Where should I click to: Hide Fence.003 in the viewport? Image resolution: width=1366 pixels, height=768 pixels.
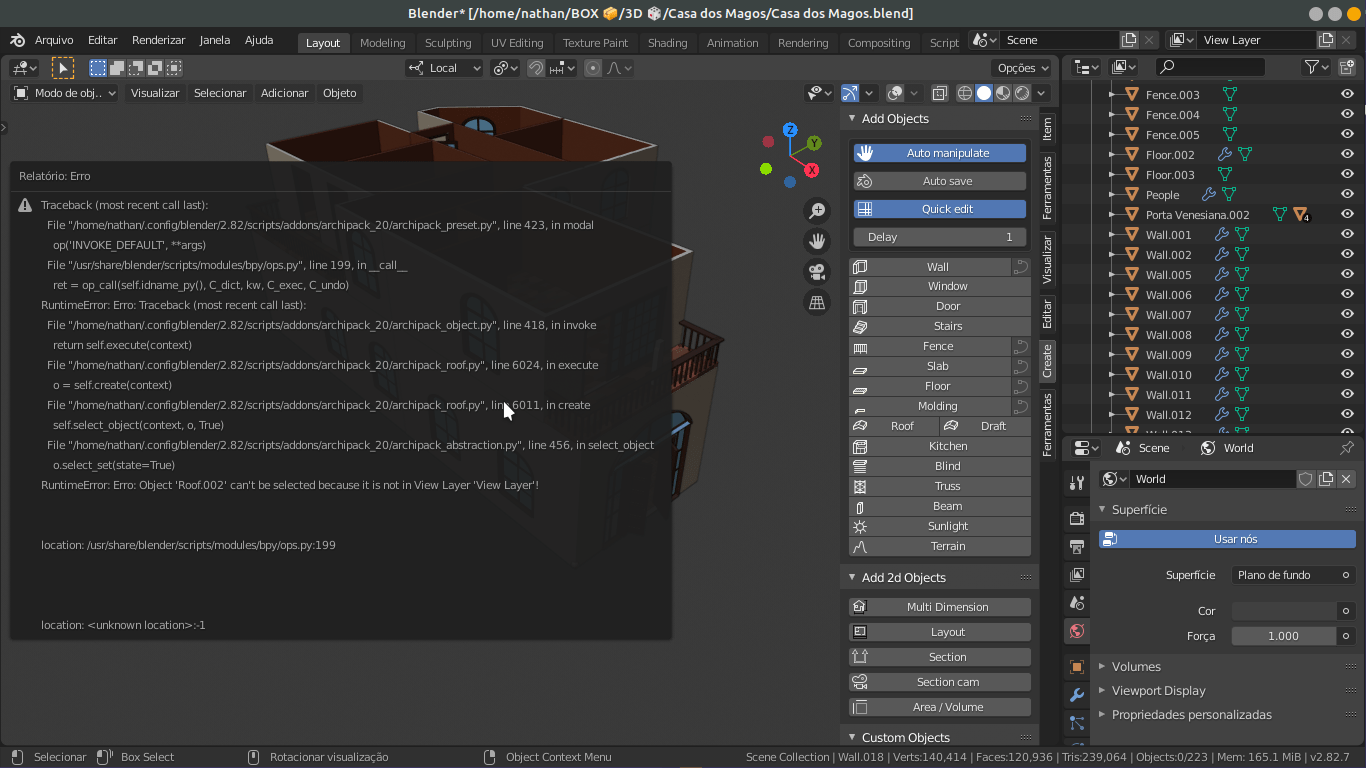click(x=1347, y=94)
